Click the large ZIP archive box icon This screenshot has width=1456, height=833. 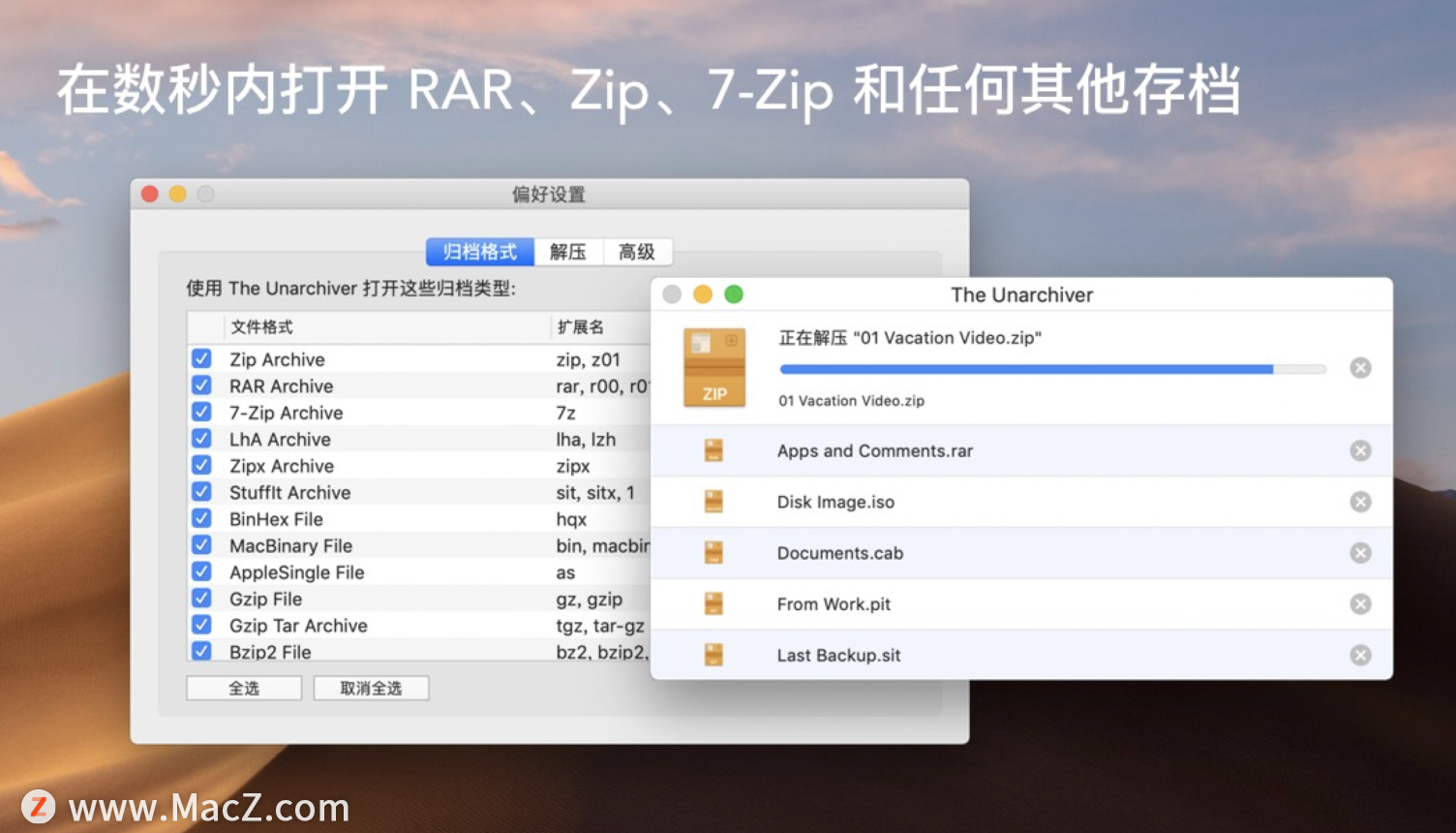click(x=714, y=367)
